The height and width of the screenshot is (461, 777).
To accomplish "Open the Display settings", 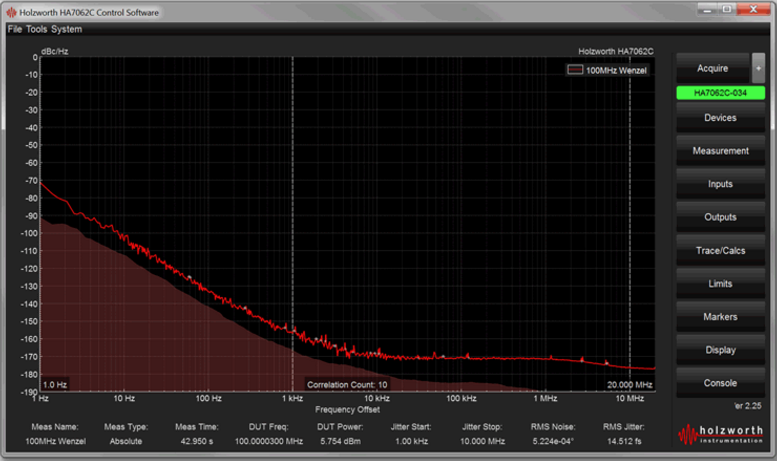I will 720,350.
